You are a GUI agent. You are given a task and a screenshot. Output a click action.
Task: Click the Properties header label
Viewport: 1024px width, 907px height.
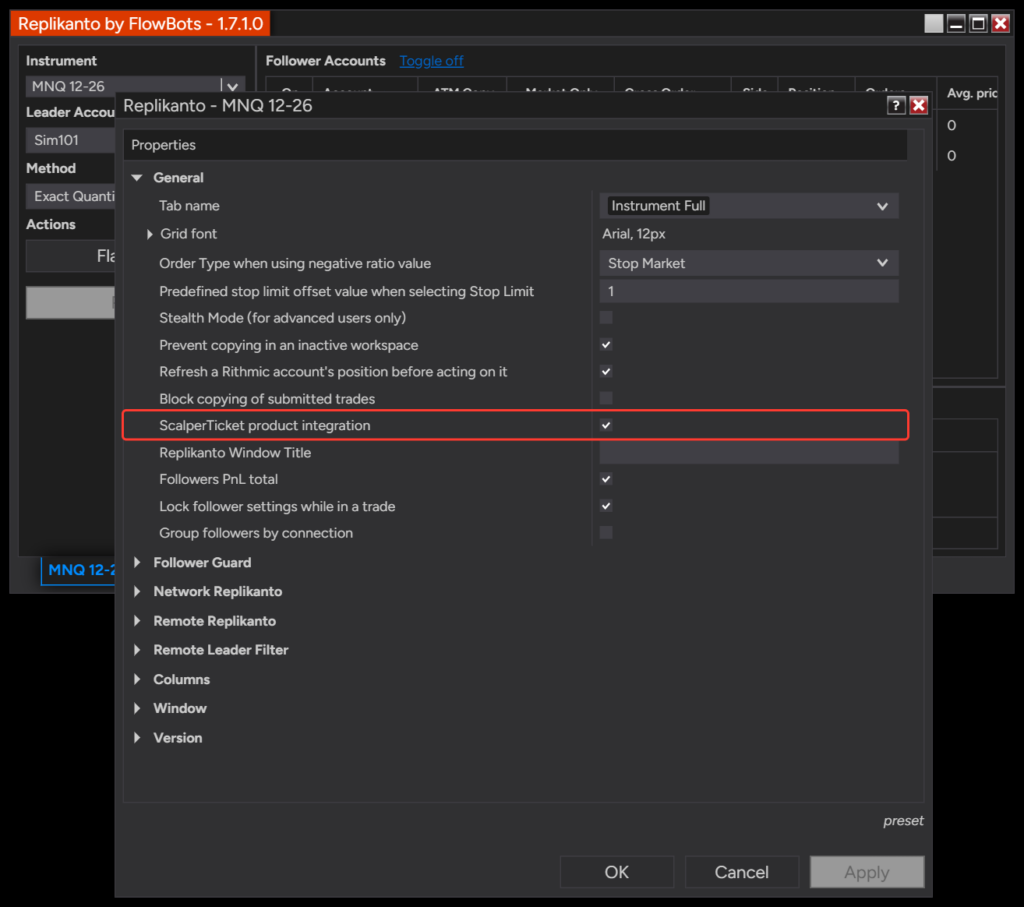pos(163,145)
